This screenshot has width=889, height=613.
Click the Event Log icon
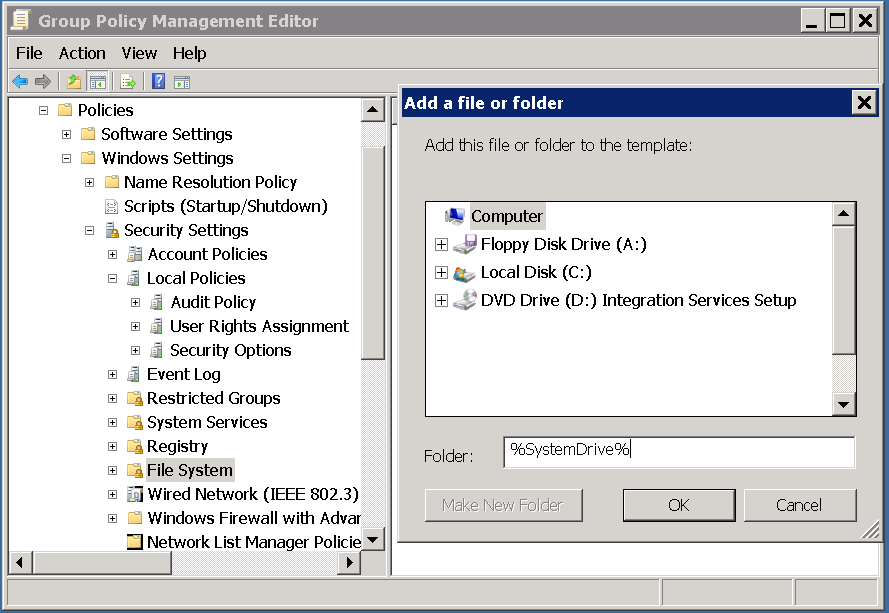(x=134, y=374)
